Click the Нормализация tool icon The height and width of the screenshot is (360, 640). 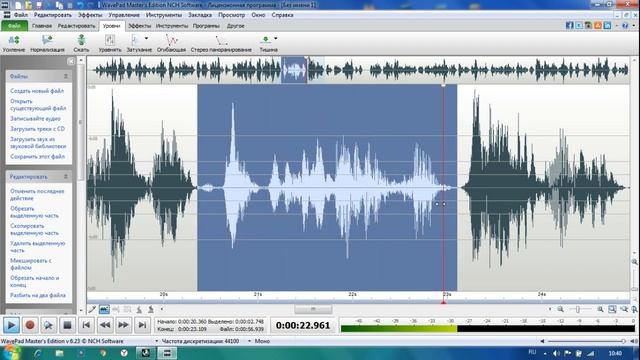[x=47, y=40]
